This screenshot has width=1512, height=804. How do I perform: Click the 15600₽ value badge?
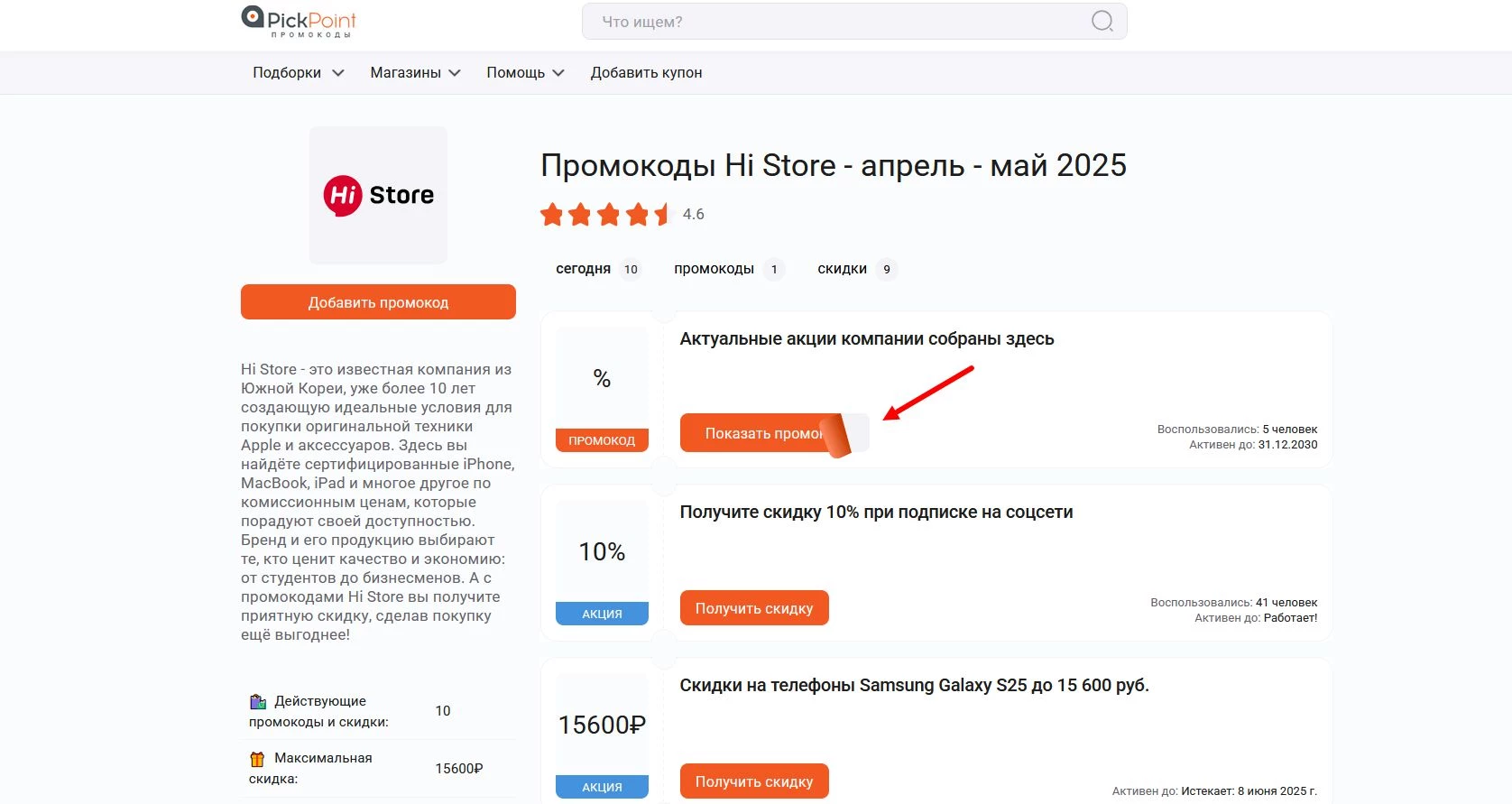602,725
